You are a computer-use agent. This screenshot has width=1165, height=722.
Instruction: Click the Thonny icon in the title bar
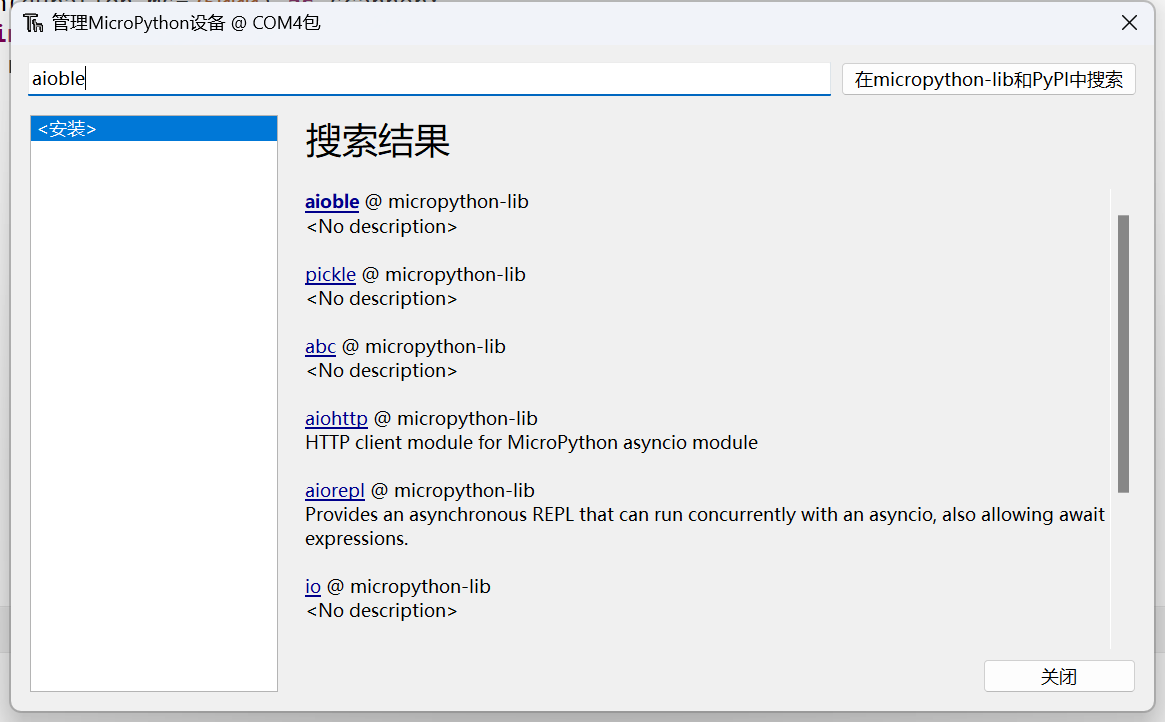point(33,23)
